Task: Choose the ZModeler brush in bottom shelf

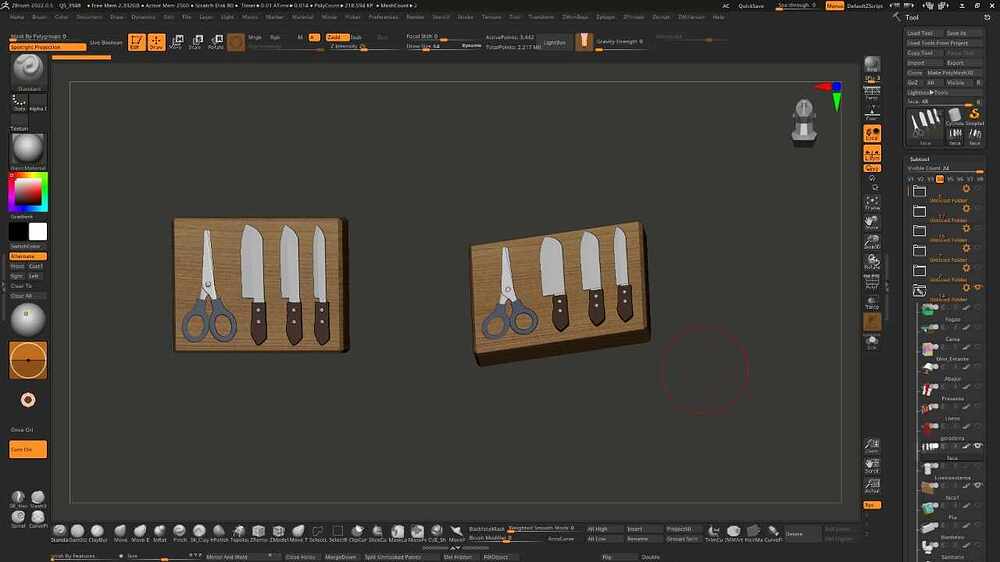Action: [x=279, y=532]
